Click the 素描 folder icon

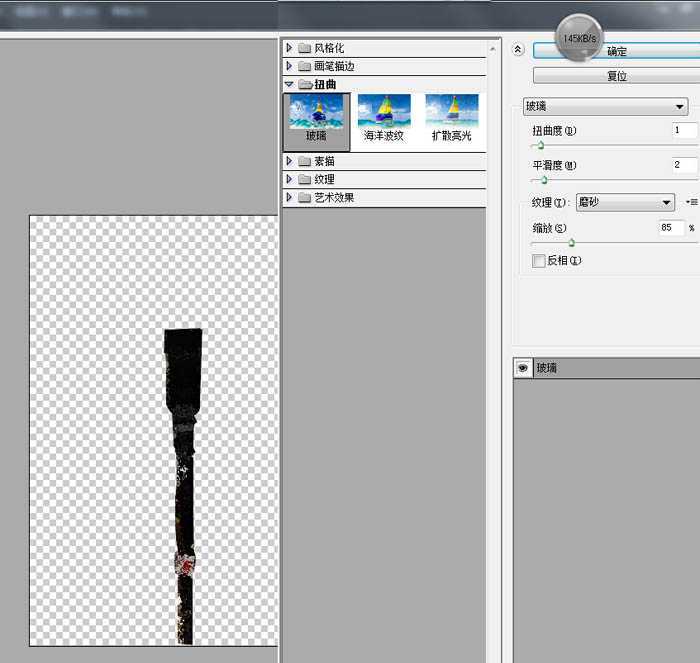pyautogui.click(x=304, y=161)
